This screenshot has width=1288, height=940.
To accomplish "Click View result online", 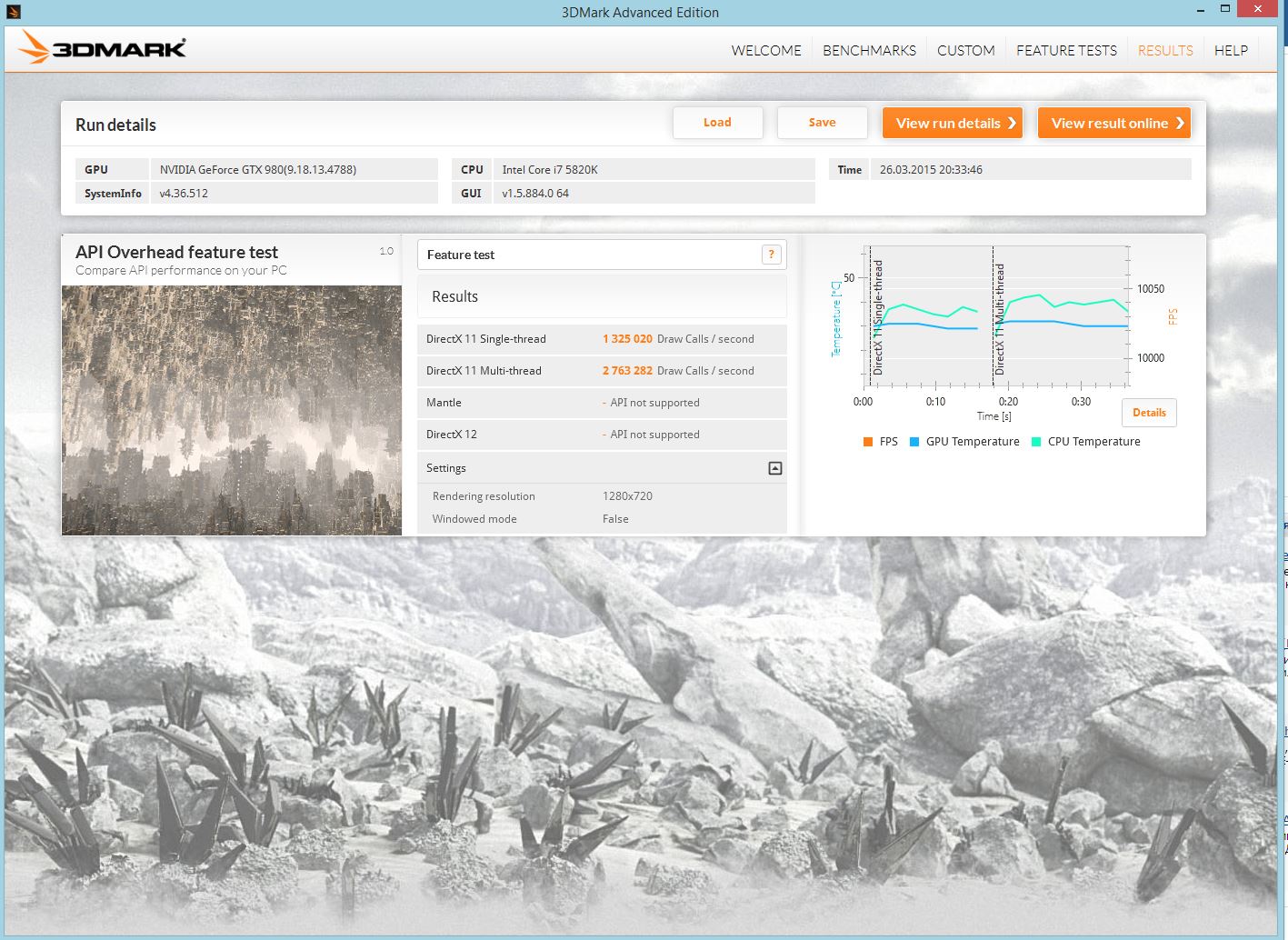I will [x=1114, y=123].
